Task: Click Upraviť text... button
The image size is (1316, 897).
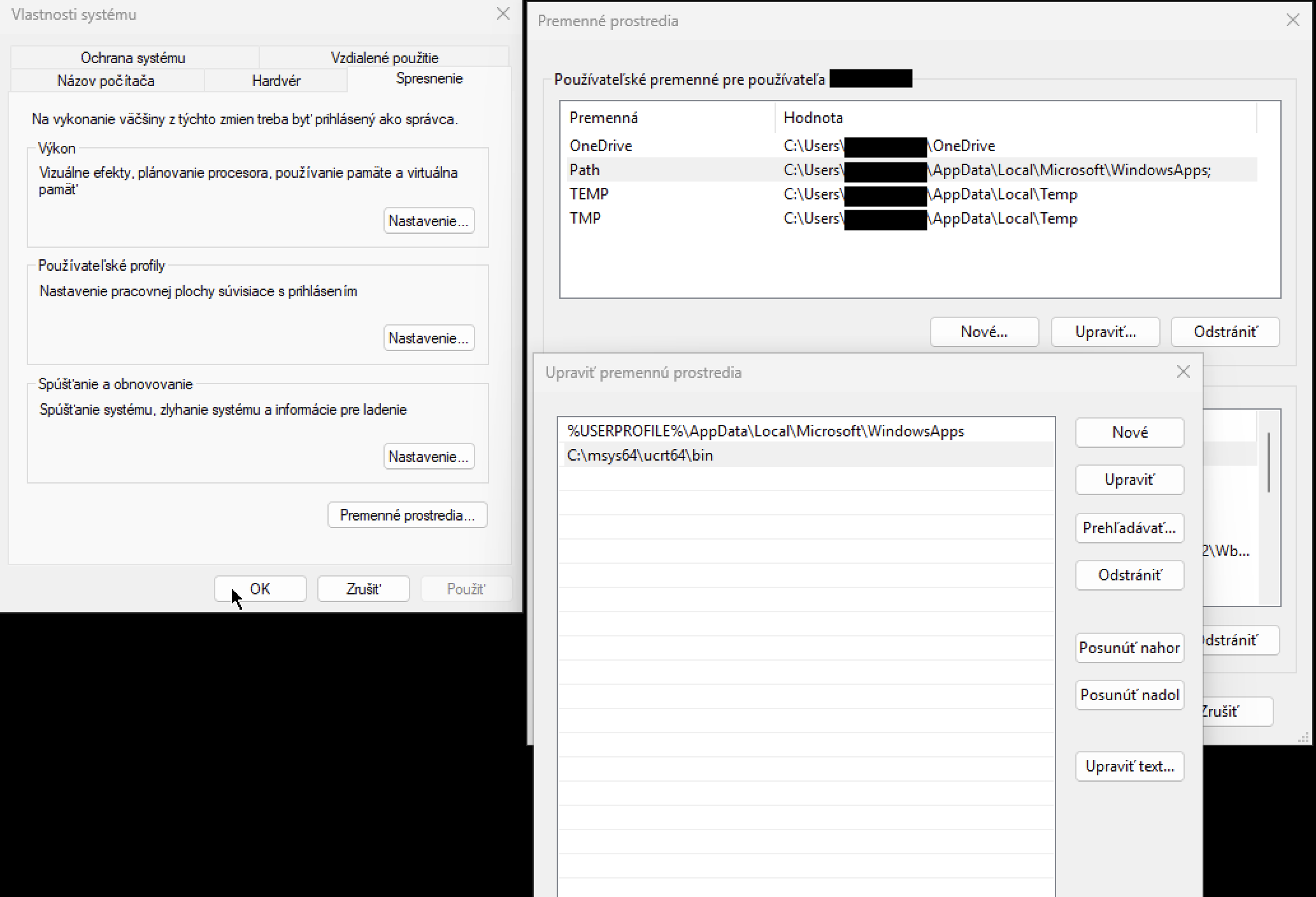Action: [x=1129, y=766]
